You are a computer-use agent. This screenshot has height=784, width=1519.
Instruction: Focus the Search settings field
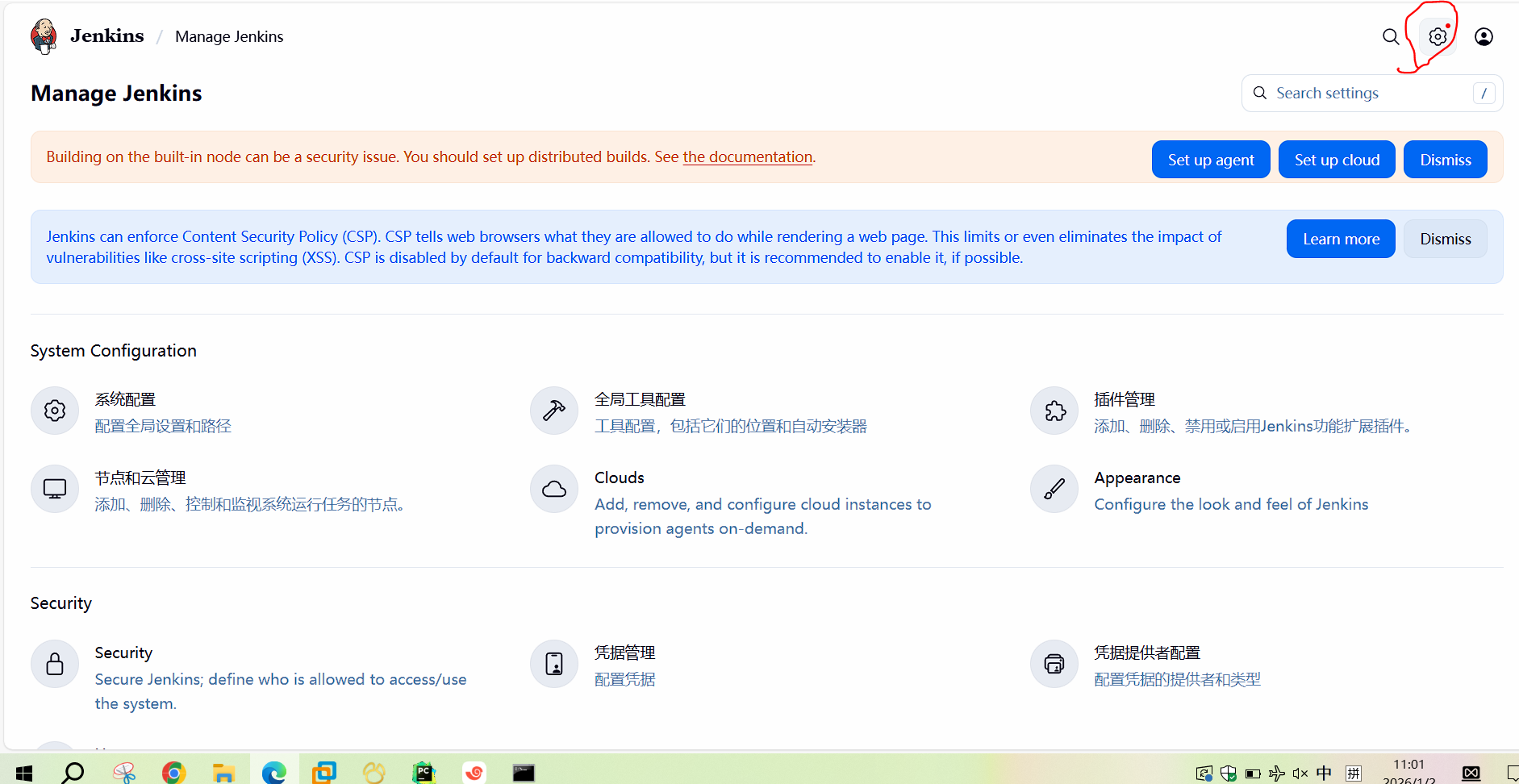tap(1372, 93)
